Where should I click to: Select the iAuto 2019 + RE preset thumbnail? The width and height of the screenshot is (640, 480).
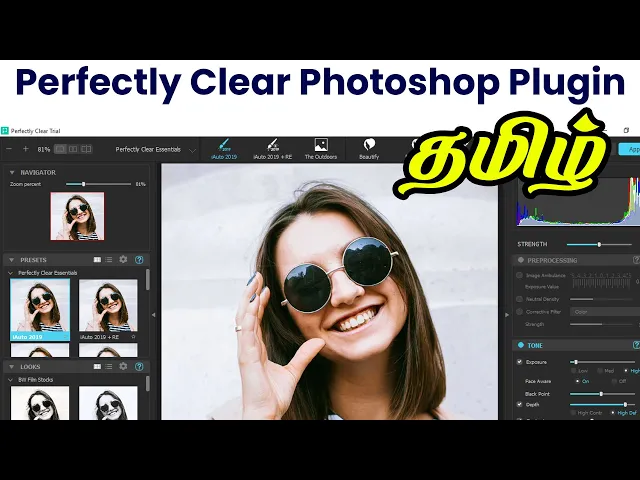[x=108, y=309]
